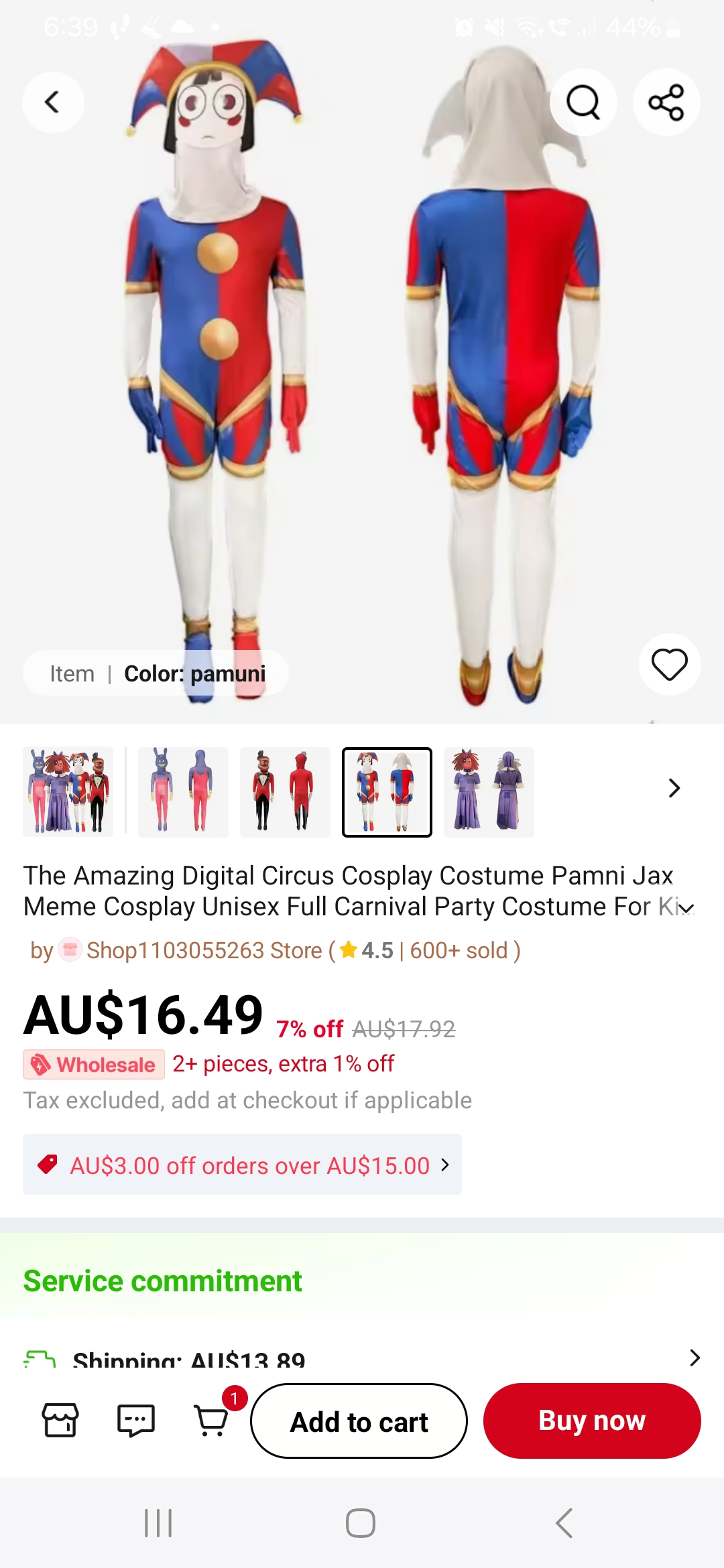The width and height of the screenshot is (724, 1568).
Task: Select the Jax purple rabbit costume thumbnail
Action: click(183, 792)
